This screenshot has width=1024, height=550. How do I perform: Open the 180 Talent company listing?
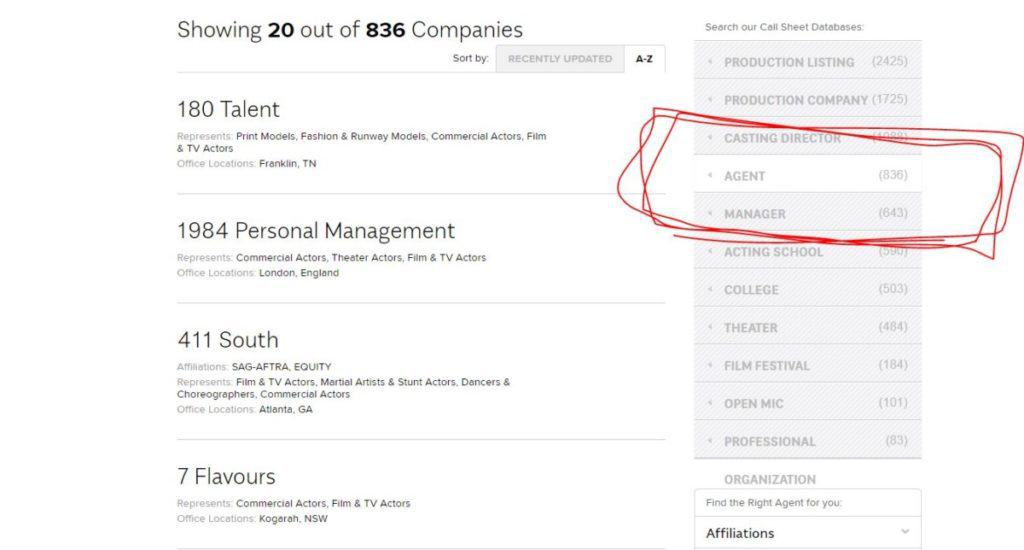tap(228, 109)
